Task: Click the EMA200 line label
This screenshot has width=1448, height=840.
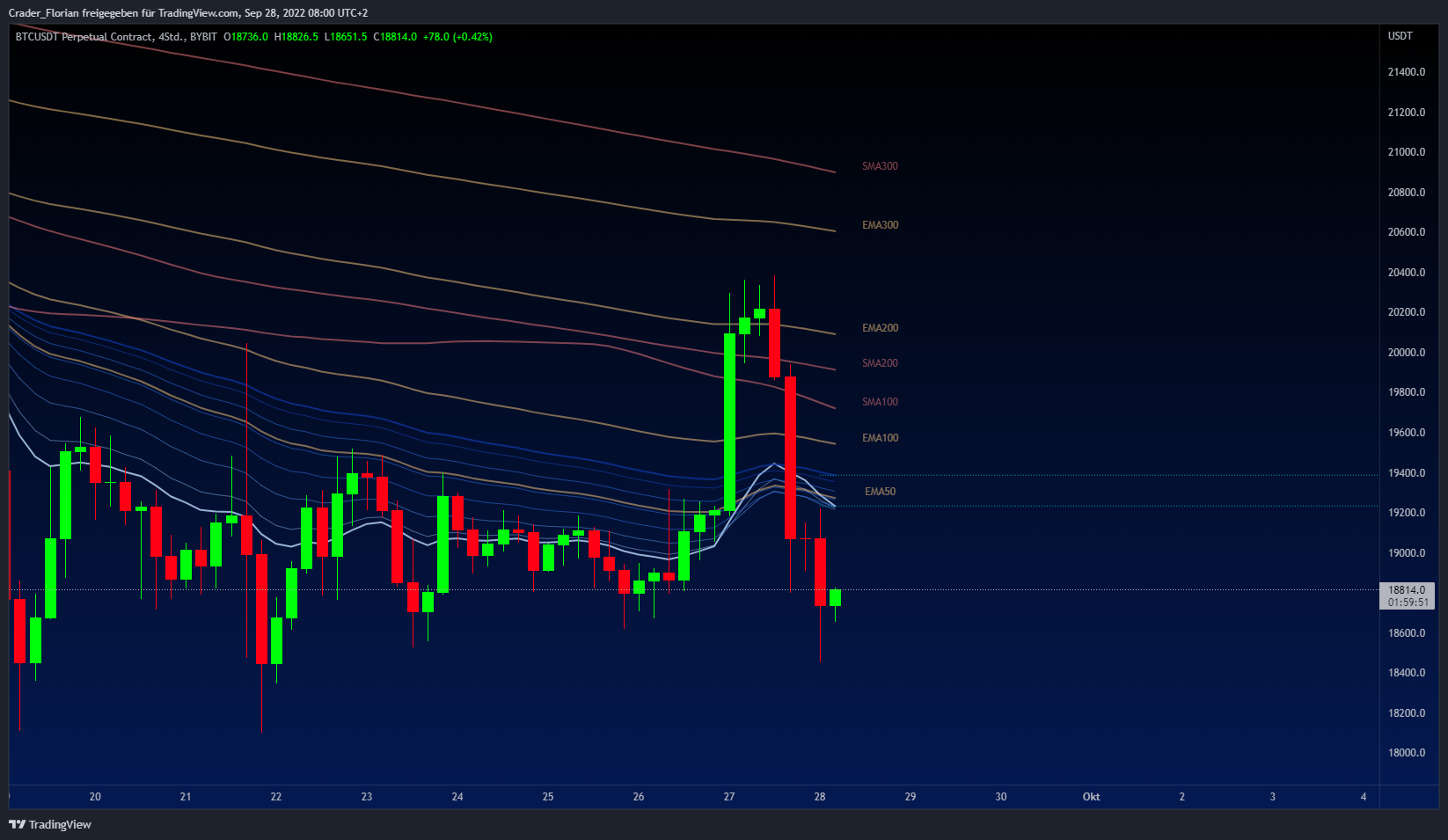Action: coord(880,328)
